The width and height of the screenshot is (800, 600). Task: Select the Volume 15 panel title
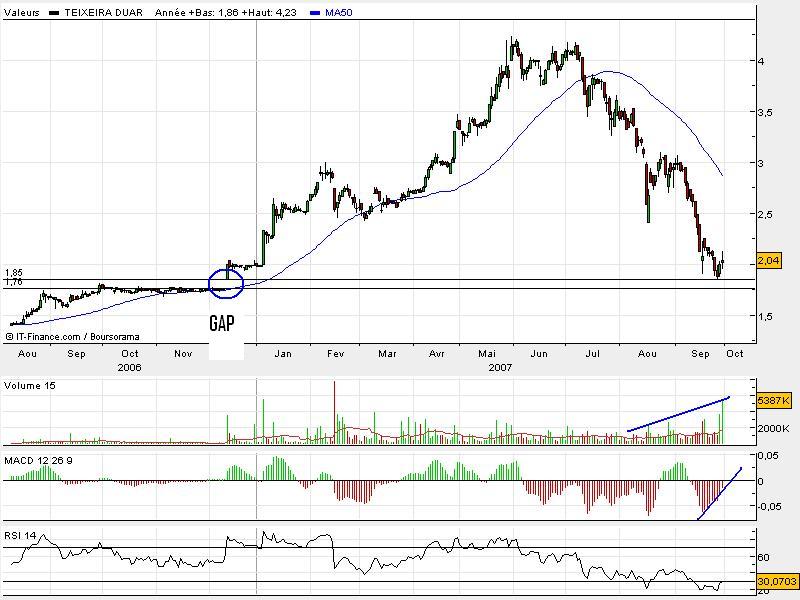tap(30, 386)
